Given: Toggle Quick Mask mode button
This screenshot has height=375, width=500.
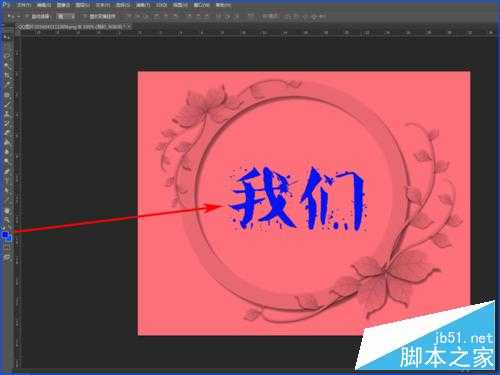Looking at the screenshot, I should [x=7, y=247].
